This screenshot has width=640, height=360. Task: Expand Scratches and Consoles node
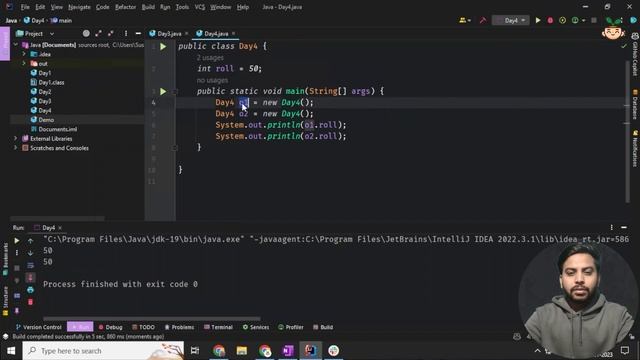pos(16,148)
